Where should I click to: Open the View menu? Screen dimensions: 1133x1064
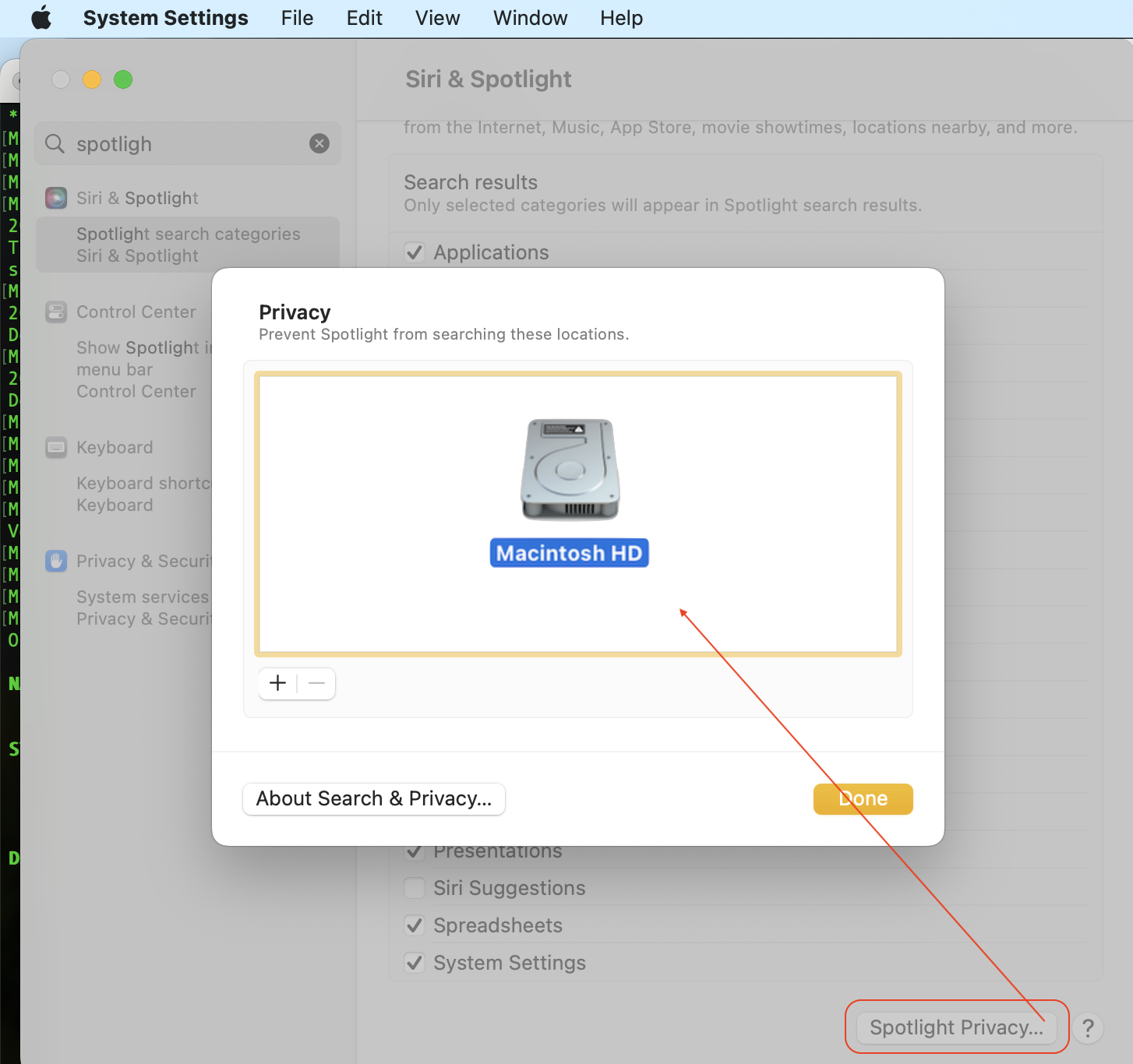[436, 17]
